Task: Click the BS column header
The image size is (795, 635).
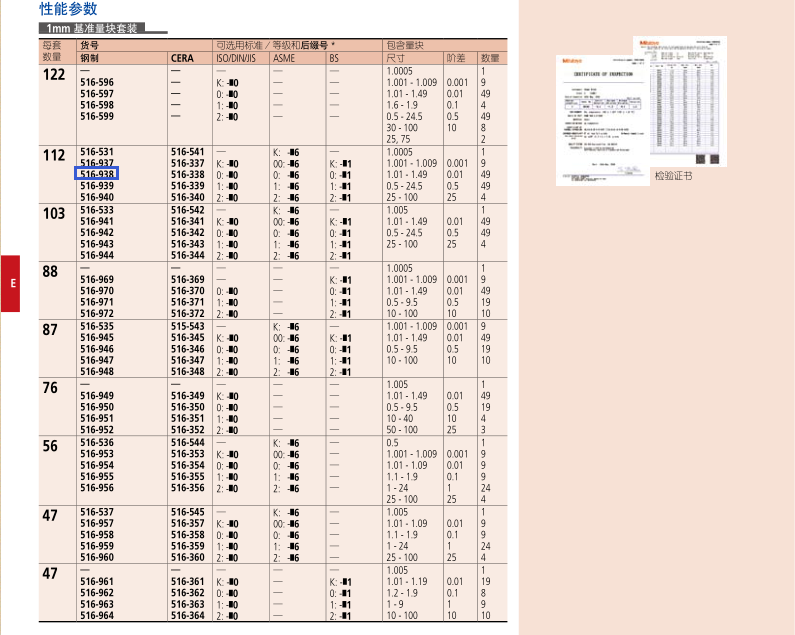Action: point(334,58)
